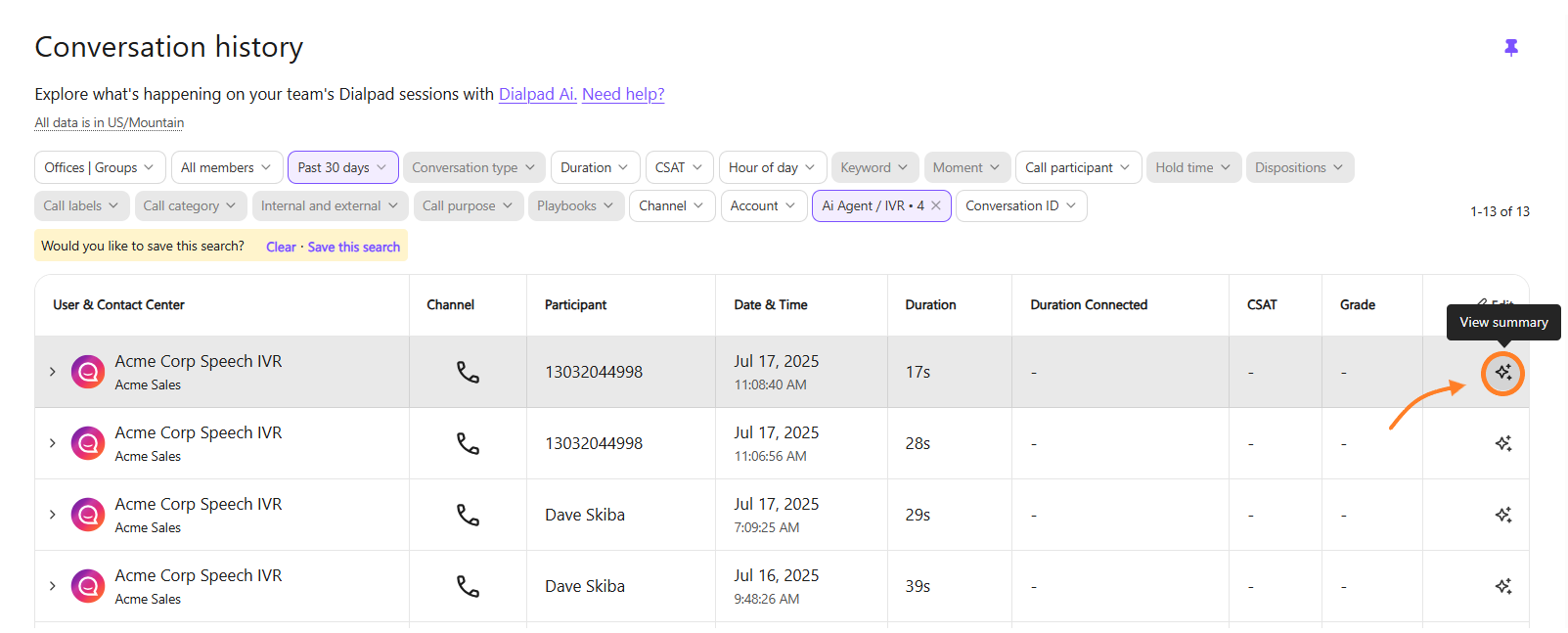Open AI summary for 7:09:25 AM call
Screen dimensions: 1568x633
pyautogui.click(x=1503, y=516)
